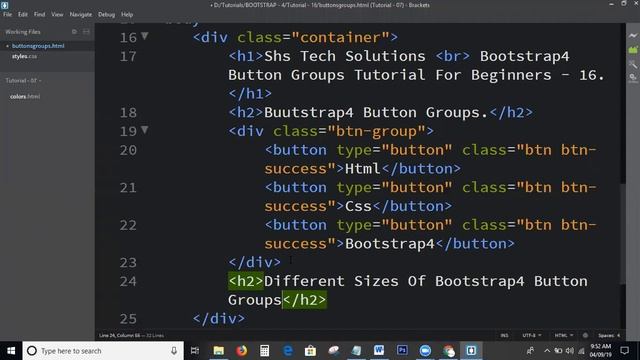
Task: Click the network icon in system tray
Action: click(581, 351)
